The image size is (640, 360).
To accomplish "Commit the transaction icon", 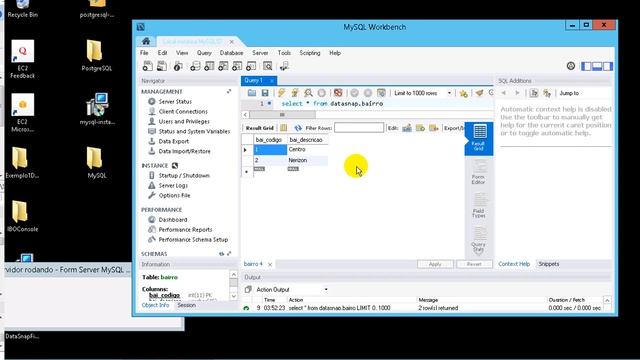I will [354, 93].
